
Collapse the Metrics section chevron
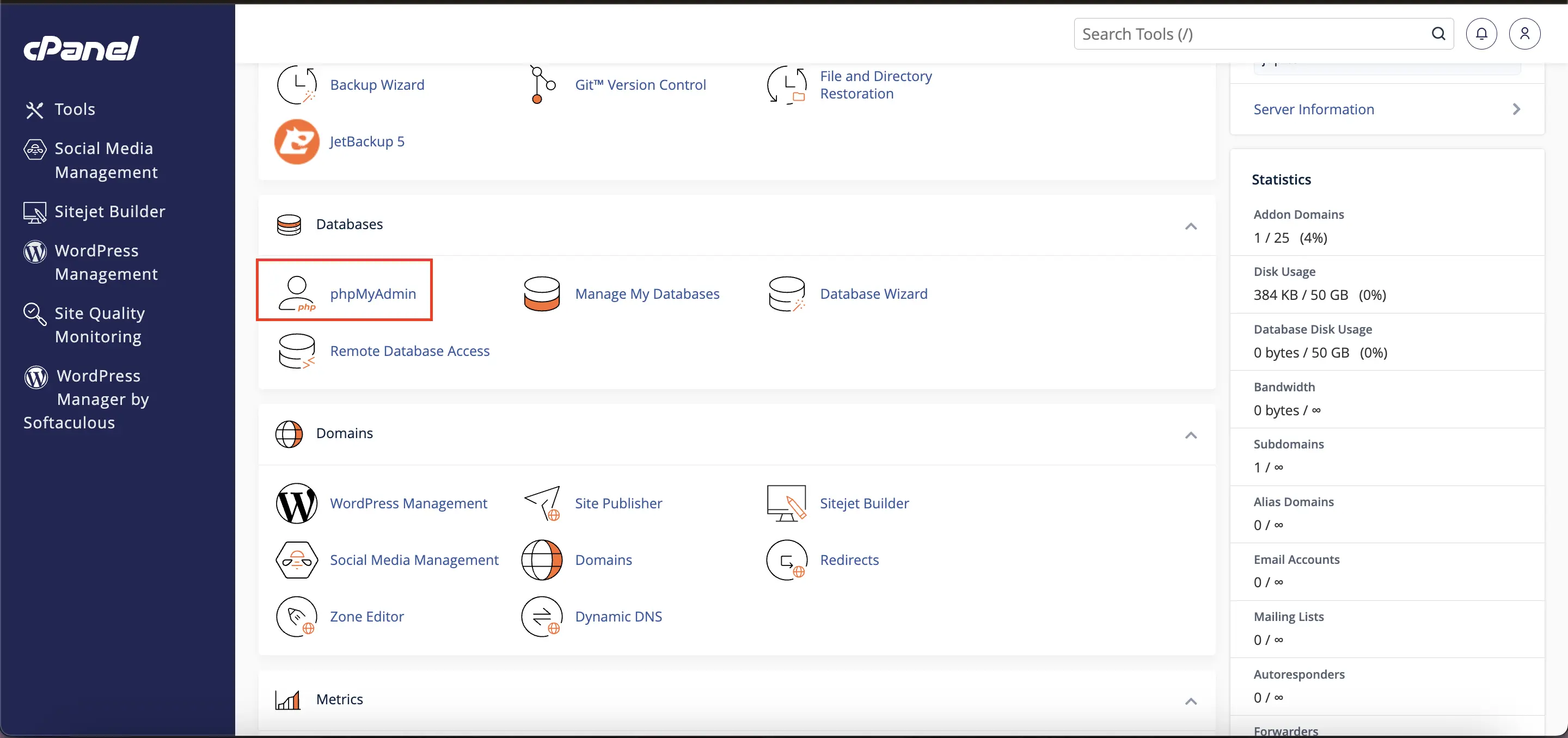(1191, 702)
